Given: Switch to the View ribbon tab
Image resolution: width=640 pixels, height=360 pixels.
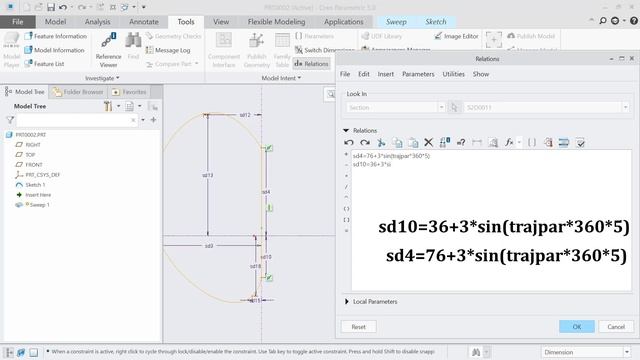Looking at the screenshot, I should 221,22.
